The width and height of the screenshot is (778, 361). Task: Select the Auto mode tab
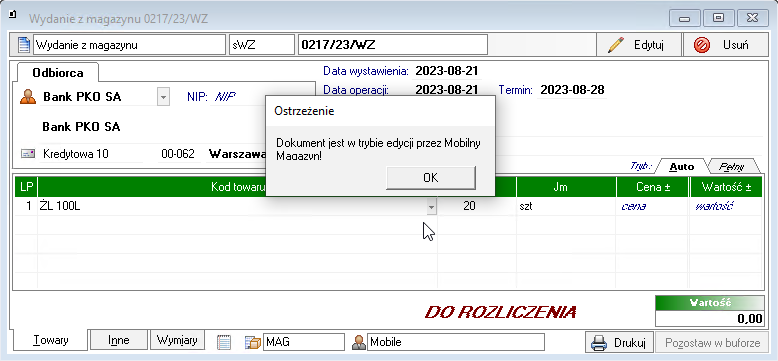(x=681, y=167)
